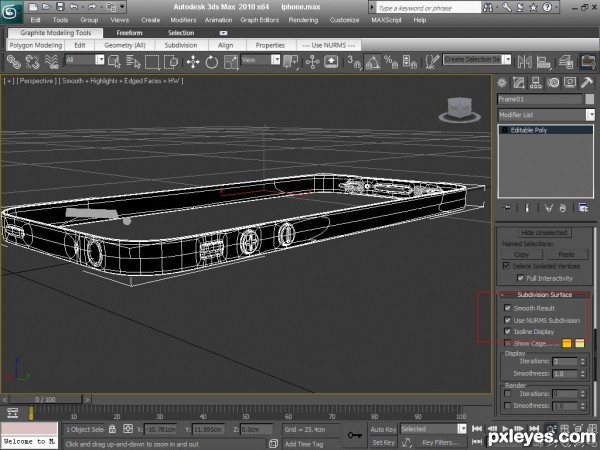This screenshot has width=600, height=450.
Task: Open the Layer Manager icon
Action: [566, 62]
